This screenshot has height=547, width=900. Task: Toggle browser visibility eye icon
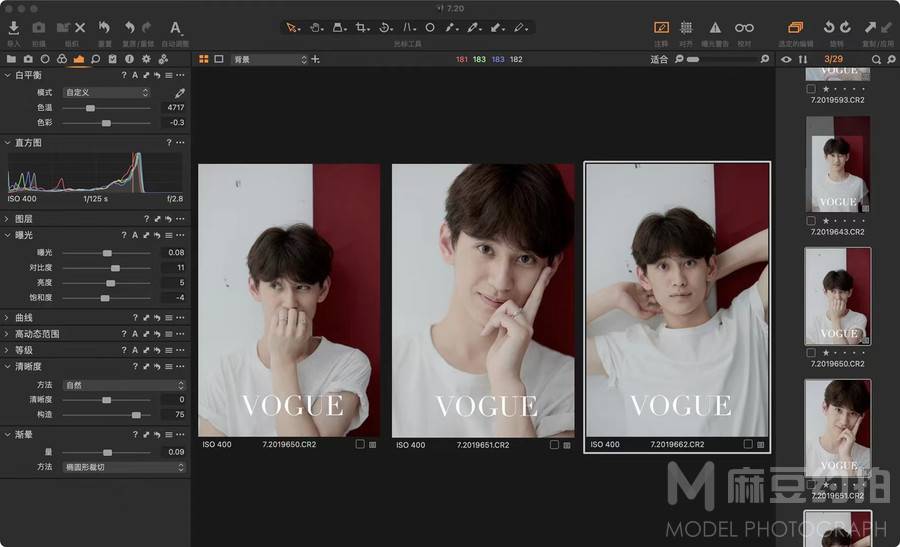point(786,59)
